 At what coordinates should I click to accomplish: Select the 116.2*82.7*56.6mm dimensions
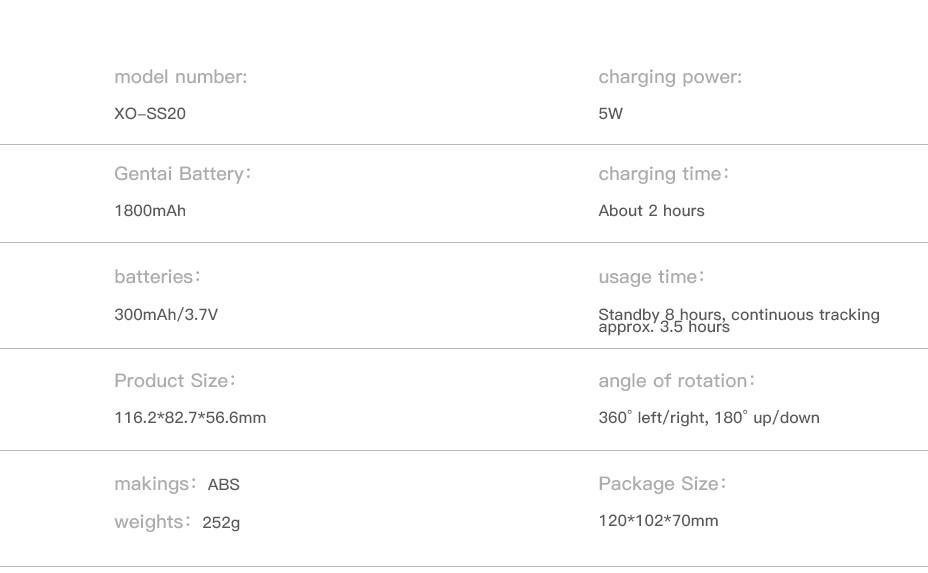(190, 418)
